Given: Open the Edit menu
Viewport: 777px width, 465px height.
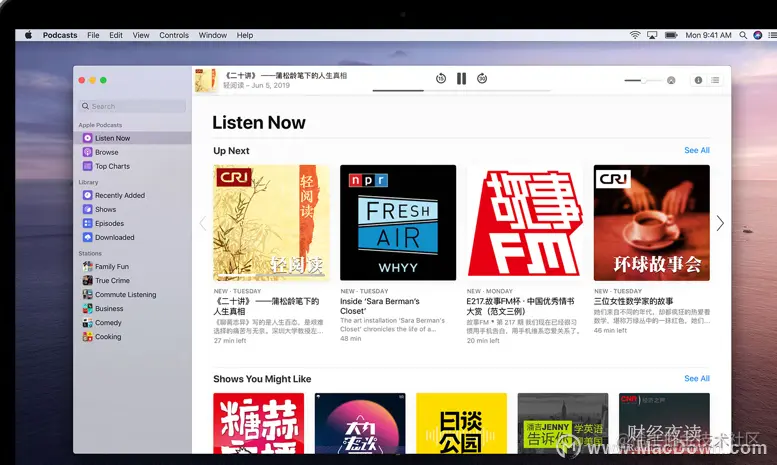Looking at the screenshot, I should (x=116, y=35).
